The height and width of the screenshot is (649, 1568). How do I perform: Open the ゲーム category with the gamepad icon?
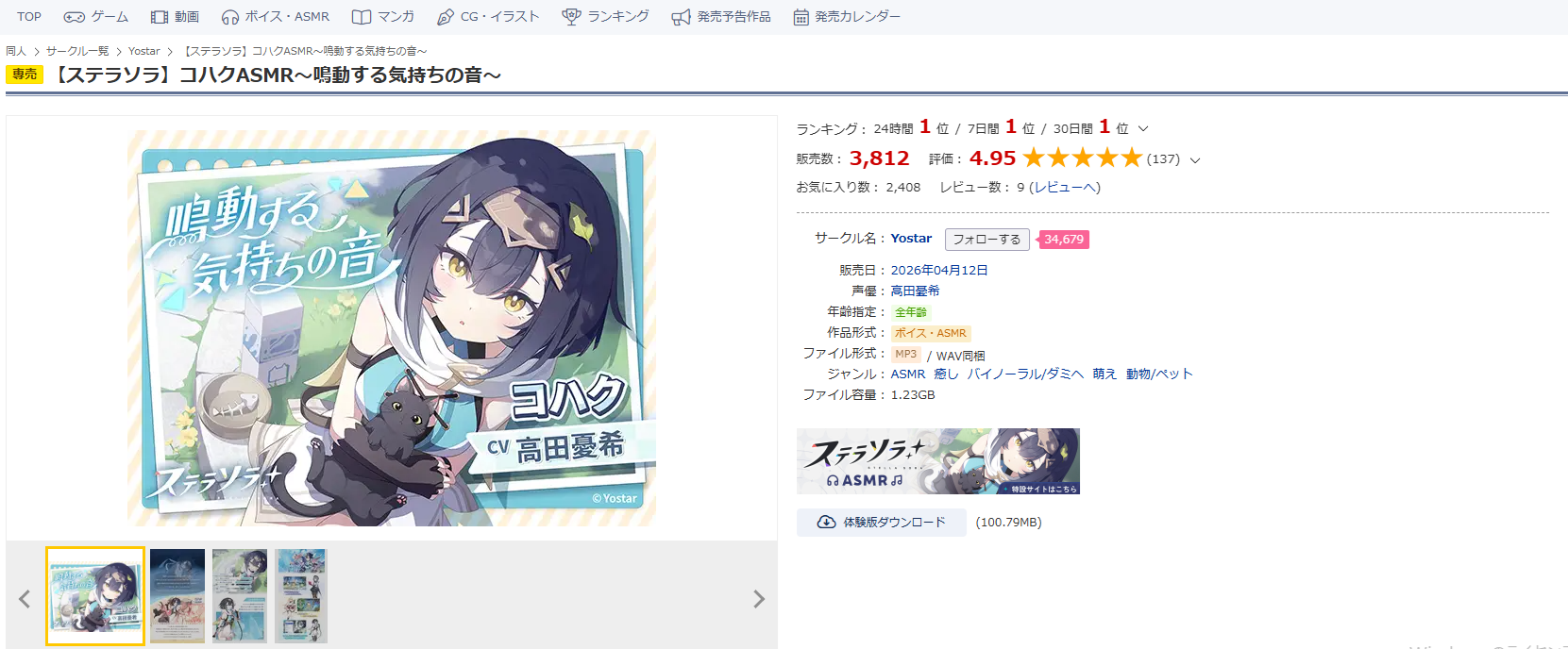click(95, 17)
